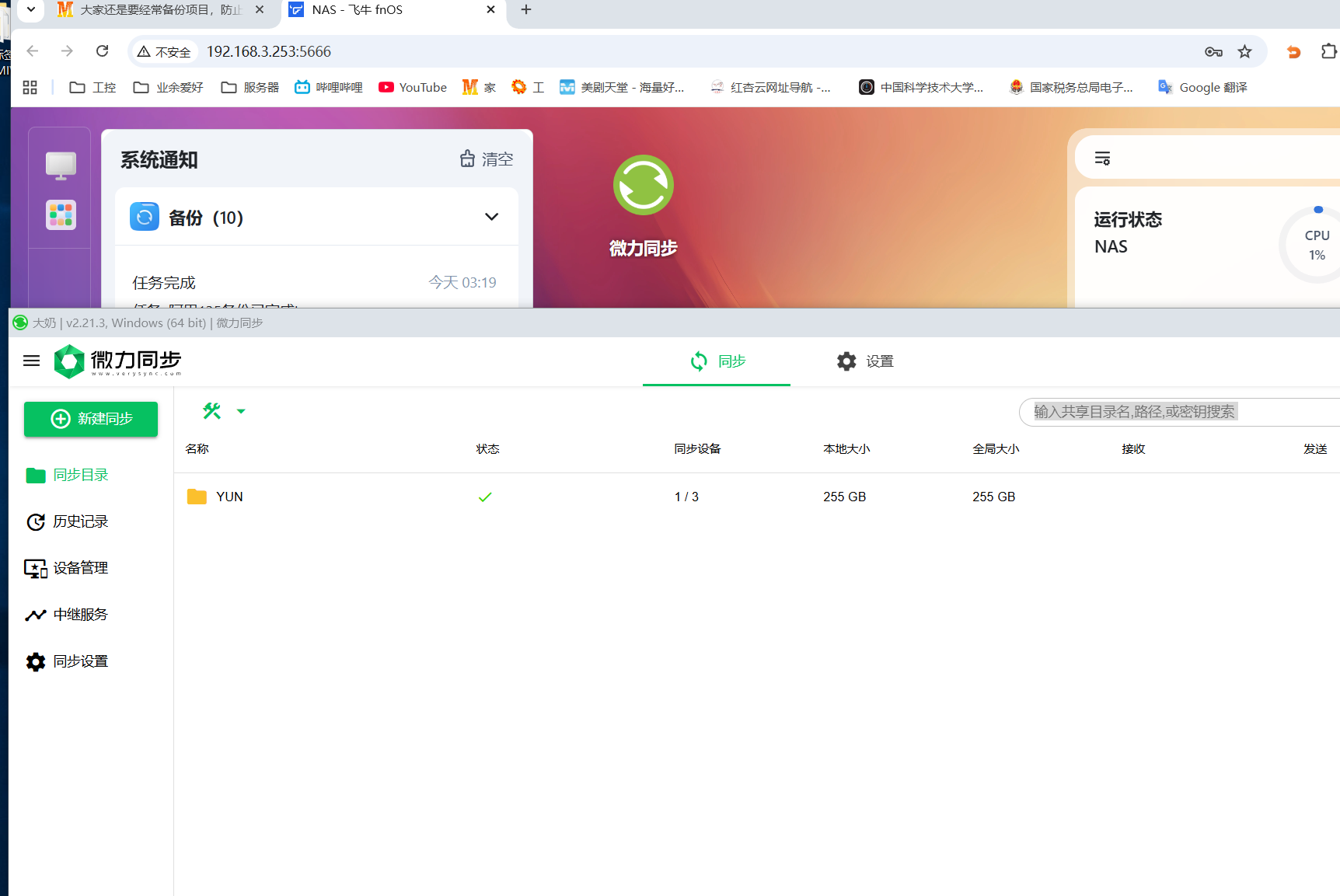
Task: Select the 同步 tab
Action: (x=717, y=361)
